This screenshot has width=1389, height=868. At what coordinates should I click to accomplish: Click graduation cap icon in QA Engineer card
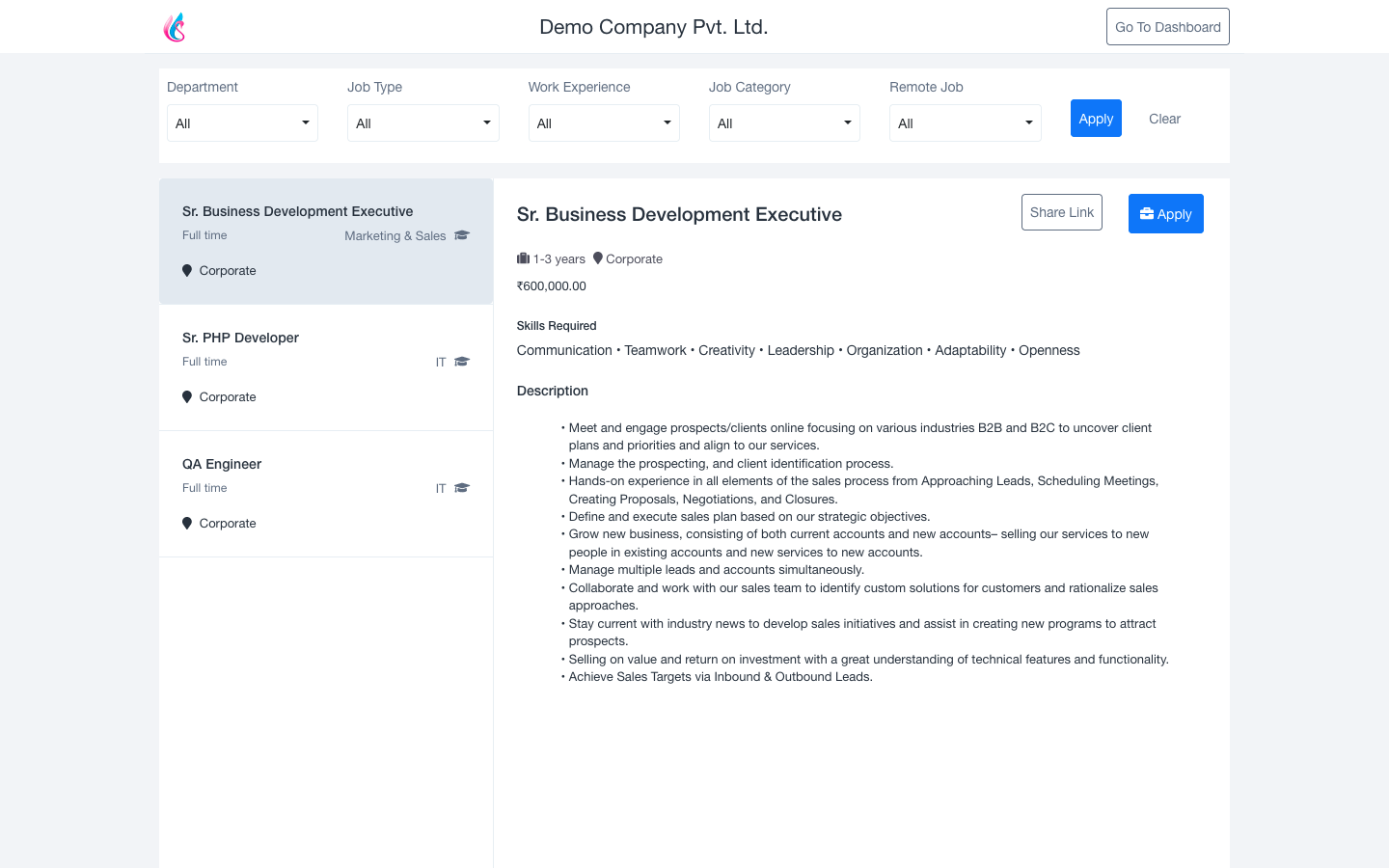point(462,488)
